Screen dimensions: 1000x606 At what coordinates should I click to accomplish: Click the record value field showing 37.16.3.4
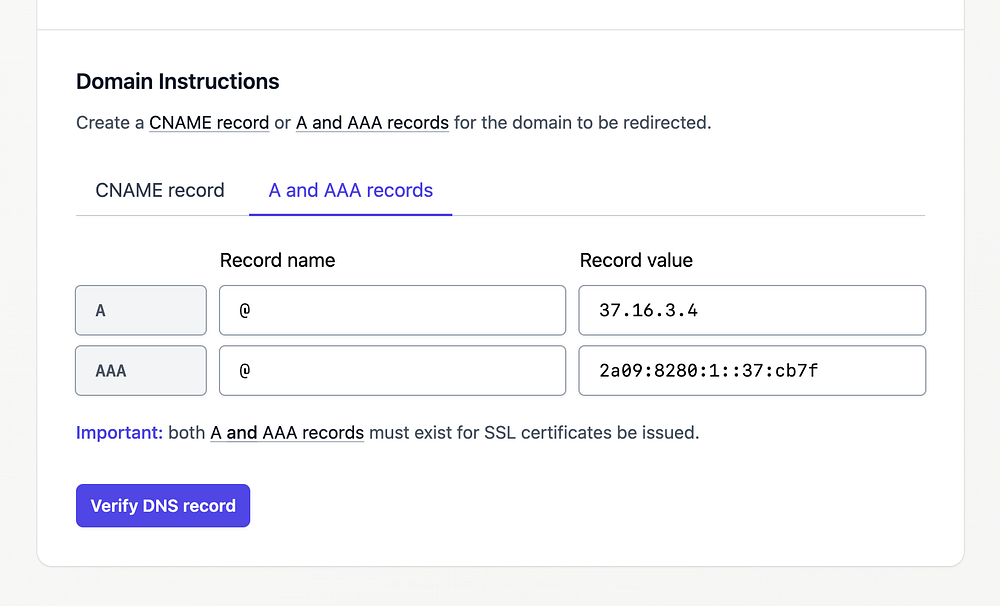coord(752,310)
